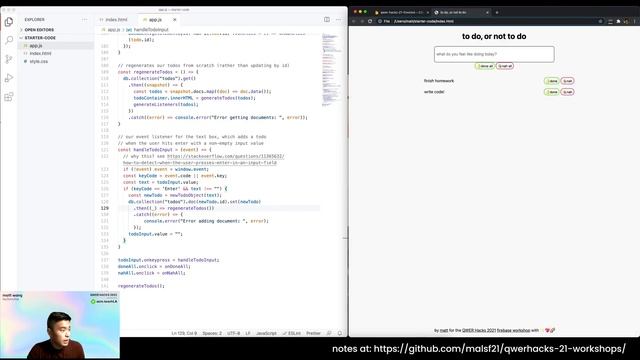Reload the browser page
Viewport: 640px width, 360px height.
pyautogui.click(x=370, y=21)
